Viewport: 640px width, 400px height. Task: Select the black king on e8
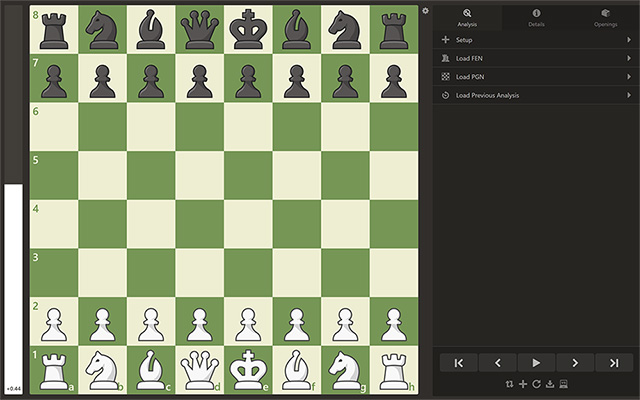pyautogui.click(x=248, y=29)
